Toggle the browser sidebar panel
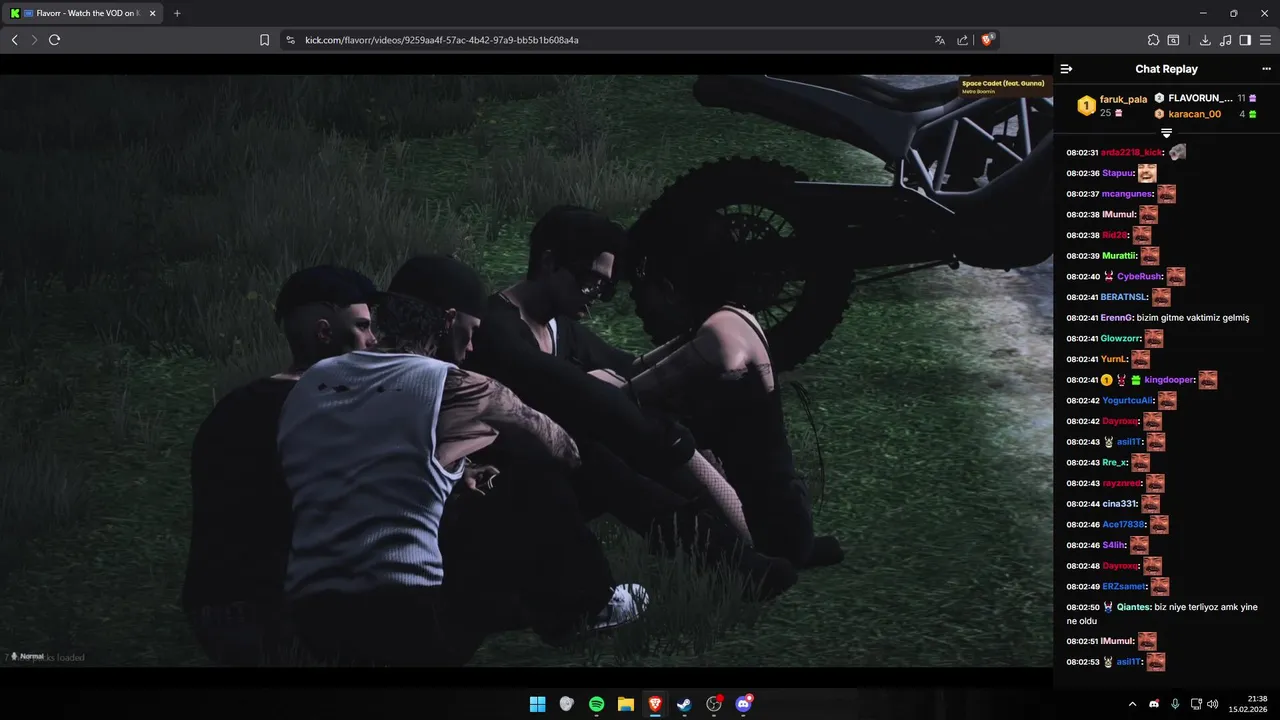 tap(1245, 40)
